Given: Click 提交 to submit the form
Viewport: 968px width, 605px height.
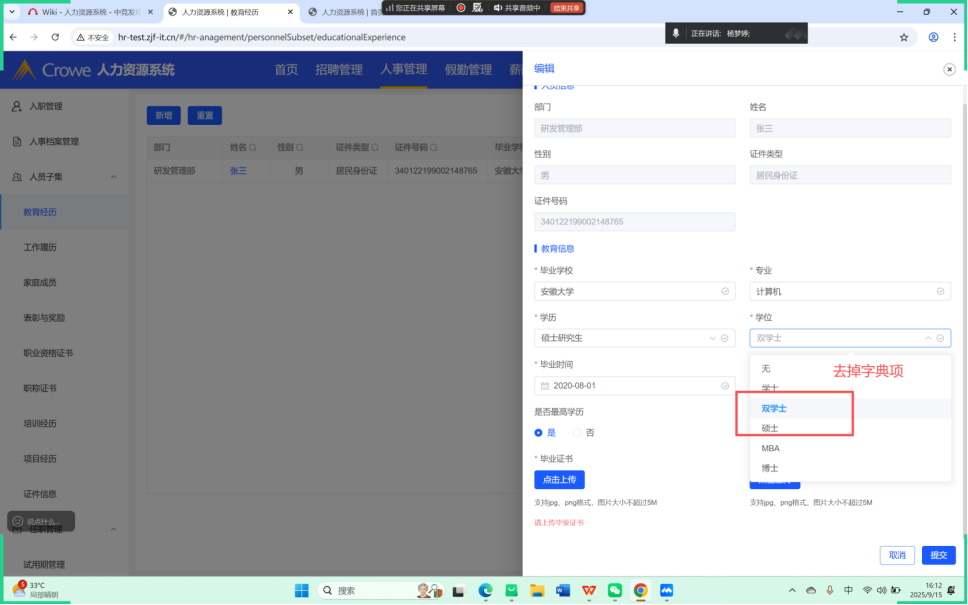Looking at the screenshot, I should coord(938,555).
